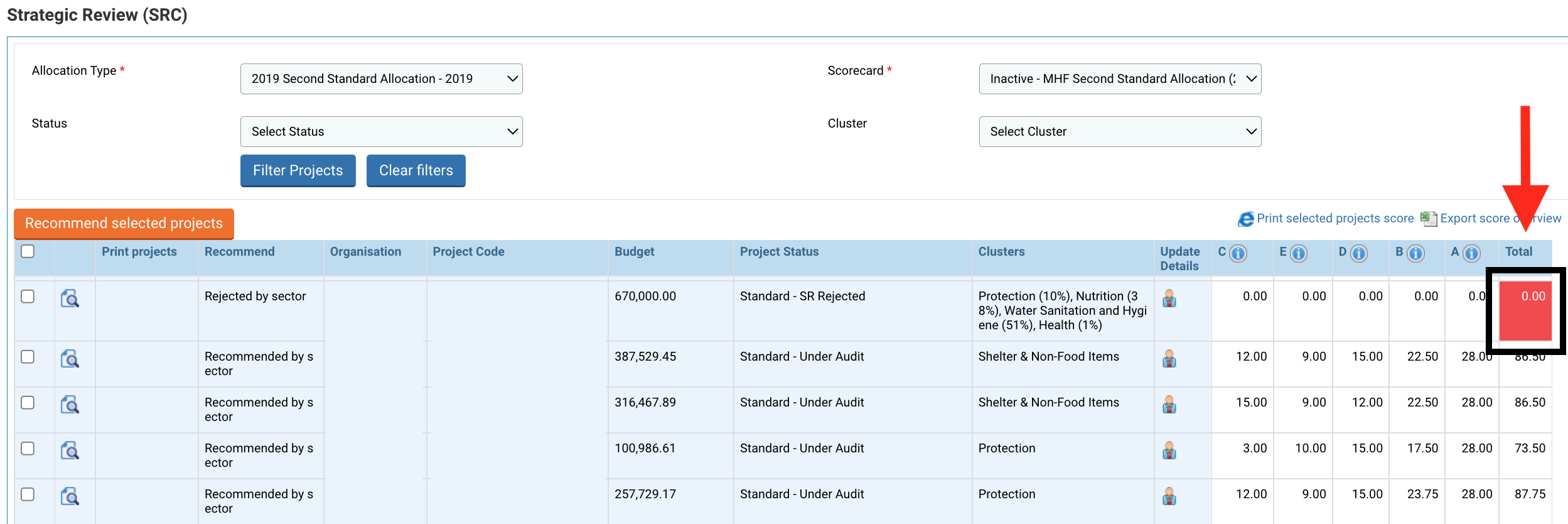Check the 387,529.45 budget project row

[28, 356]
